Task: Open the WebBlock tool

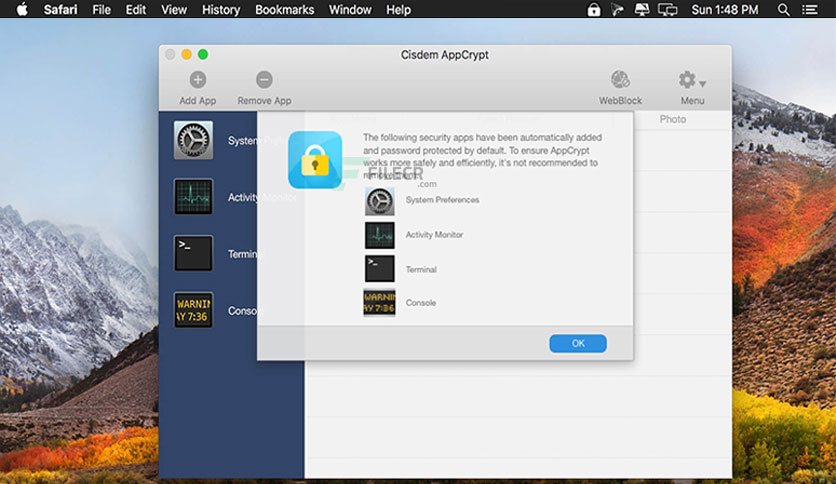Action: coord(620,80)
